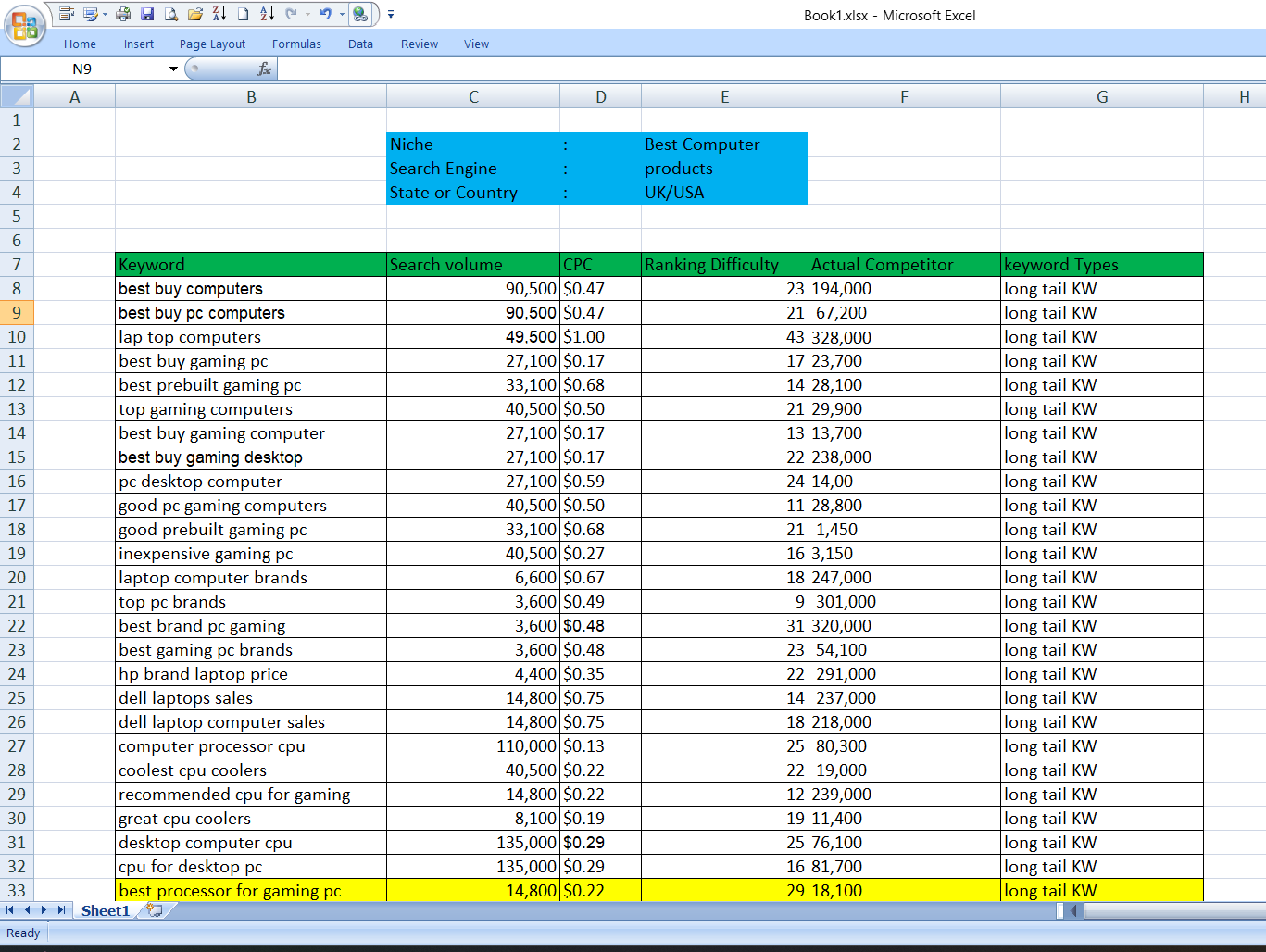This screenshot has width=1266, height=952.
Task: Click the Office Button
Action: point(25,25)
